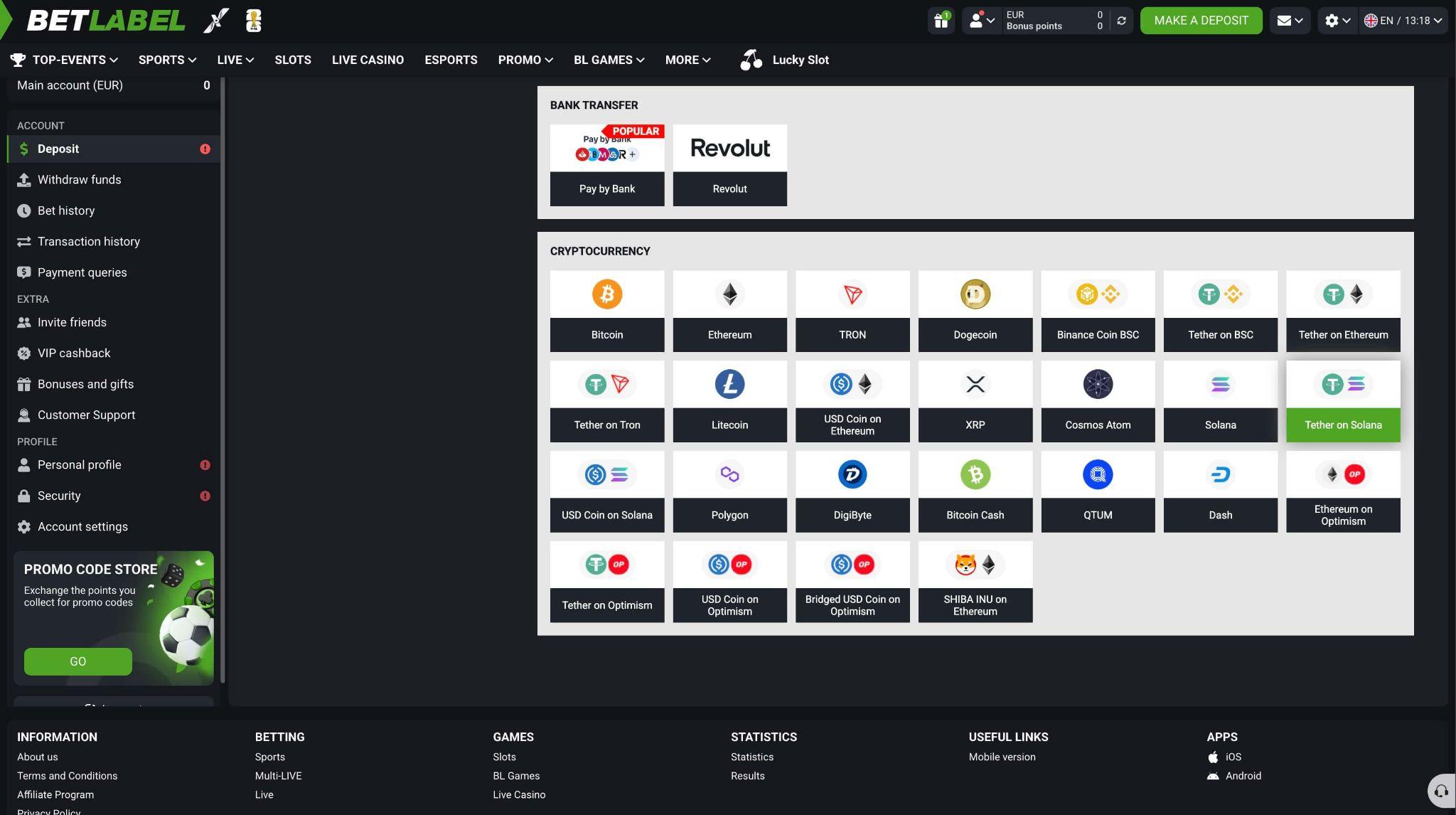Viewport: 1456px width, 815px height.
Task: Open the Affiliate Program link
Action: click(x=55, y=795)
